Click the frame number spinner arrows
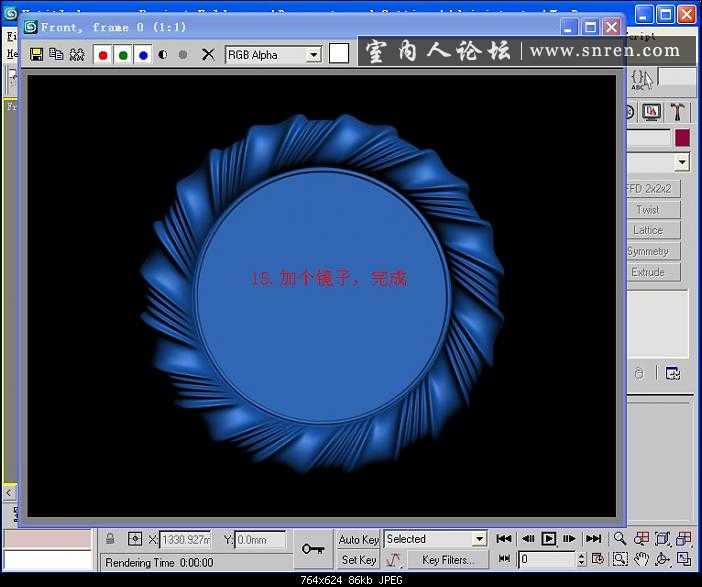The height and width of the screenshot is (587, 702). click(581, 559)
